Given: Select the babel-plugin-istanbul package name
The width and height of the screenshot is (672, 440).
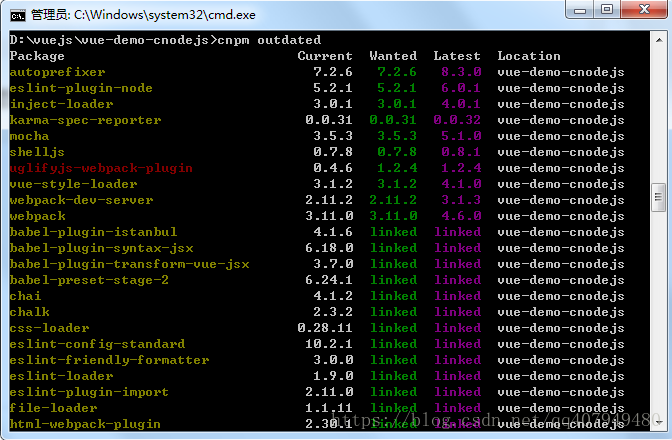Looking at the screenshot, I should (93, 232).
